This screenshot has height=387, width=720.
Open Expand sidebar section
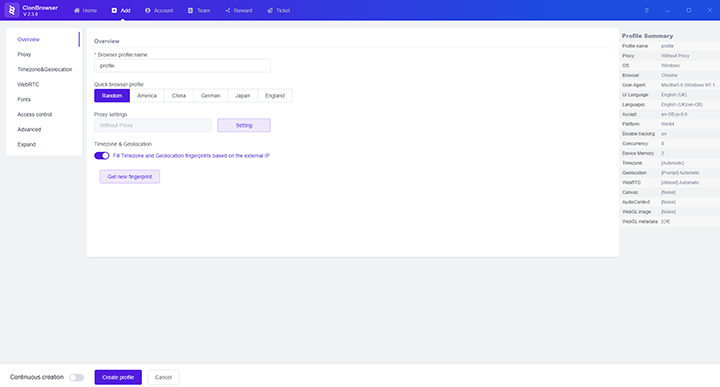point(26,145)
